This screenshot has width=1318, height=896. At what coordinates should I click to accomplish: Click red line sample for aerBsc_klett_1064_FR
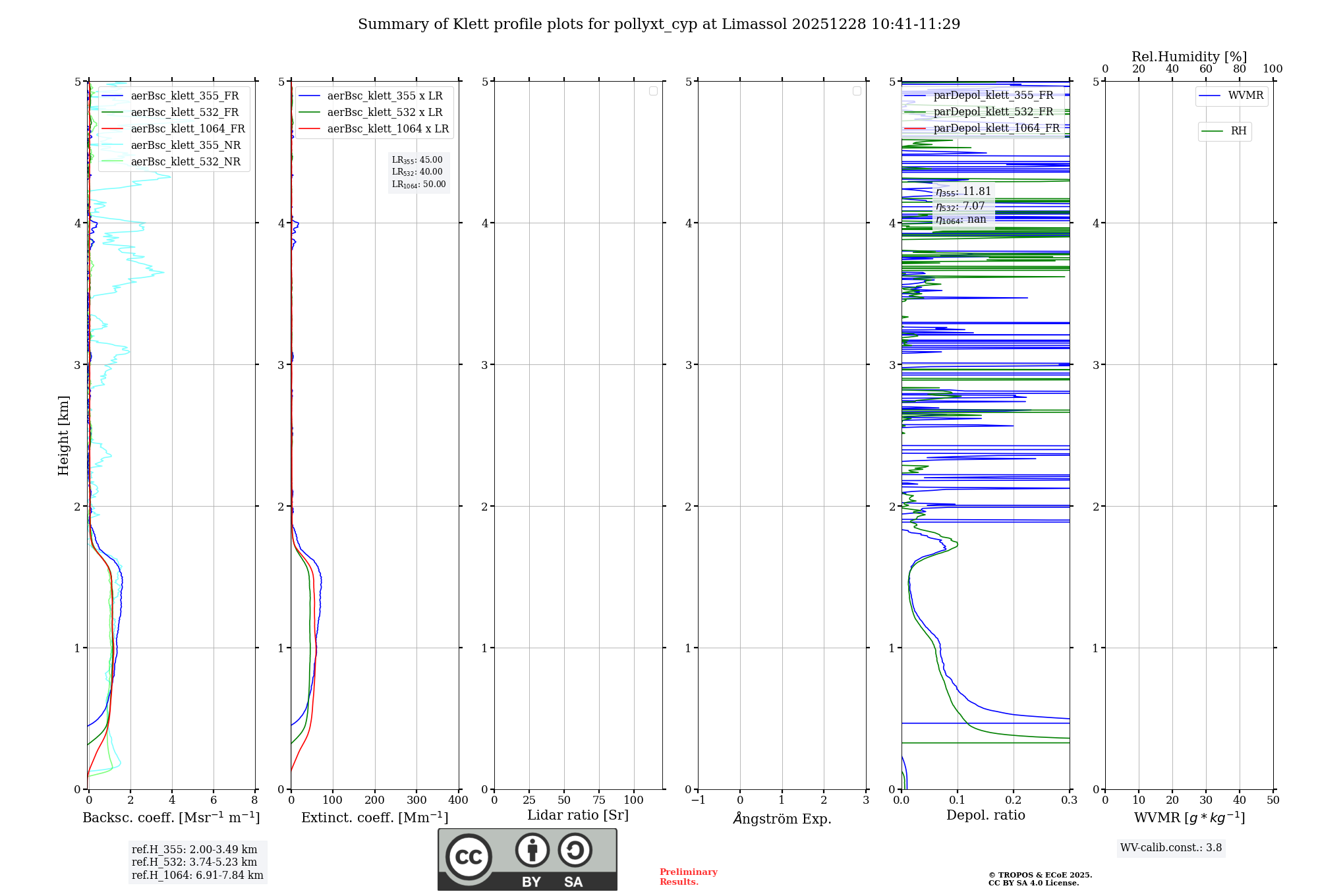coord(112,129)
